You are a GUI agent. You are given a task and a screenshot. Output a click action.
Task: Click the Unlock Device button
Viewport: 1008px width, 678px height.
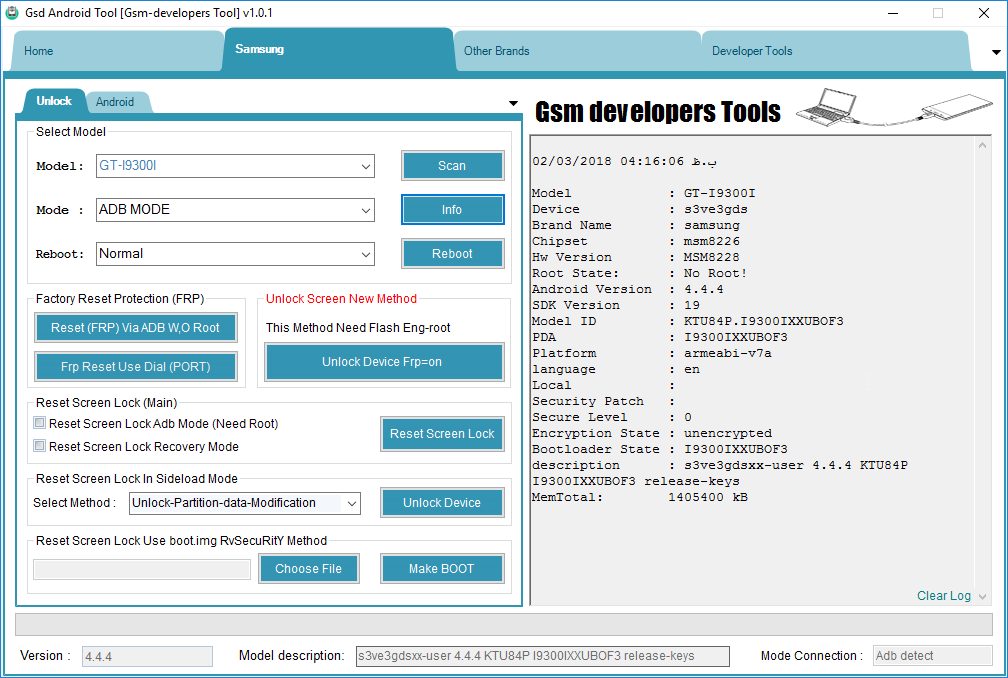[442, 503]
